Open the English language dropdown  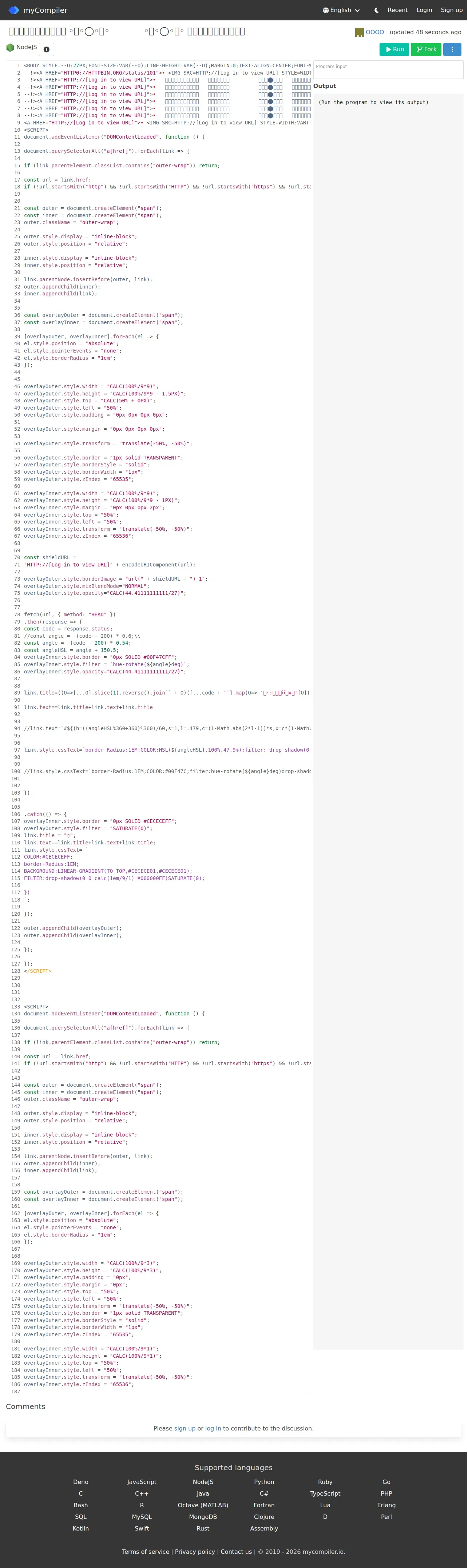pos(341,10)
